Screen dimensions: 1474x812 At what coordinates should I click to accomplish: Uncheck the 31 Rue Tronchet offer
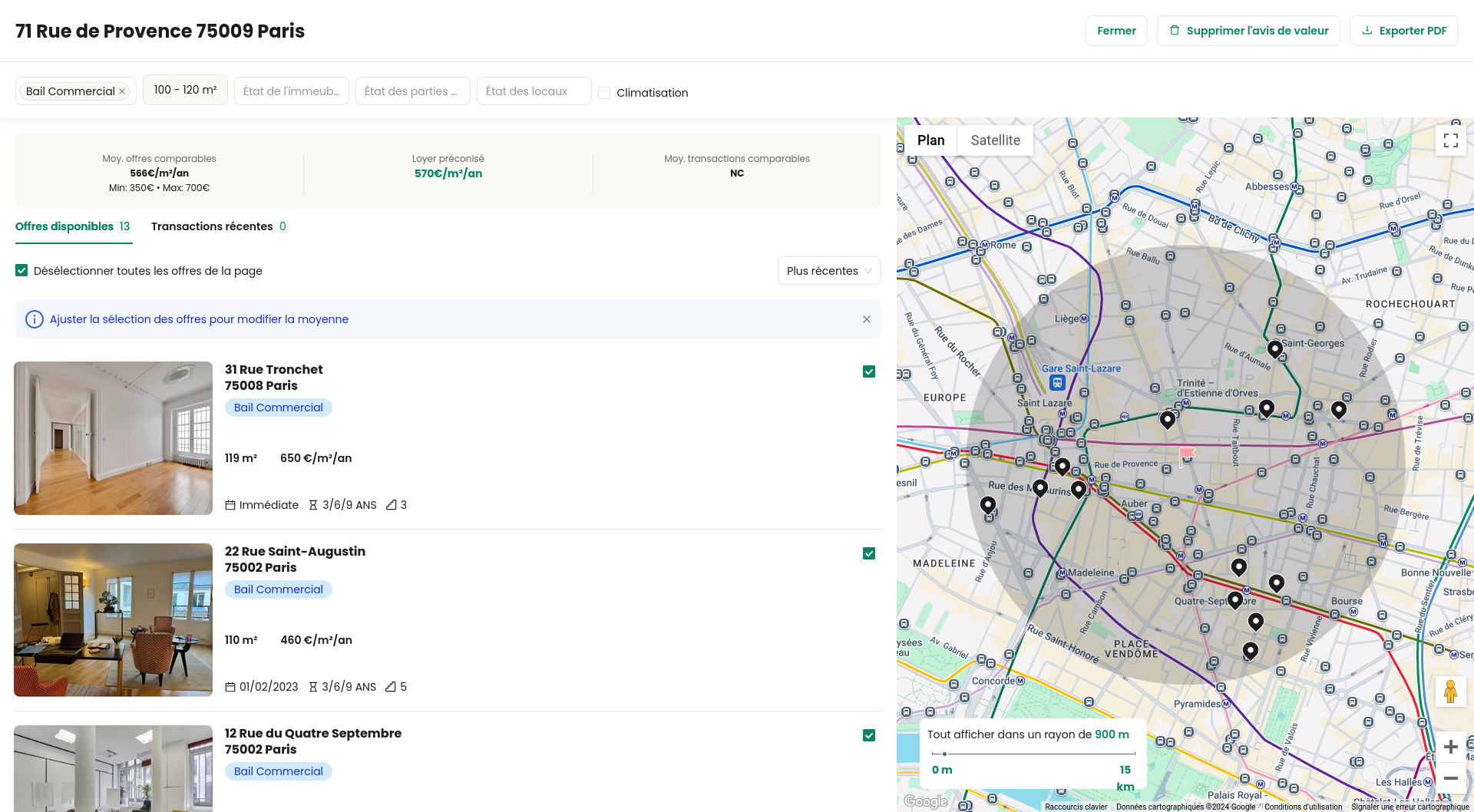(x=869, y=372)
